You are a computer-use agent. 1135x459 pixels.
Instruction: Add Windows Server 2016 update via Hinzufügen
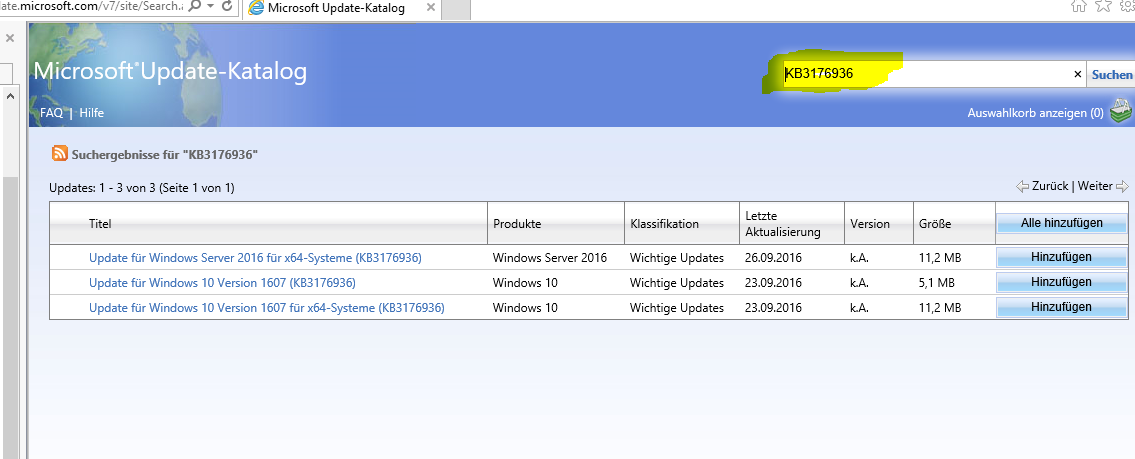point(1062,257)
